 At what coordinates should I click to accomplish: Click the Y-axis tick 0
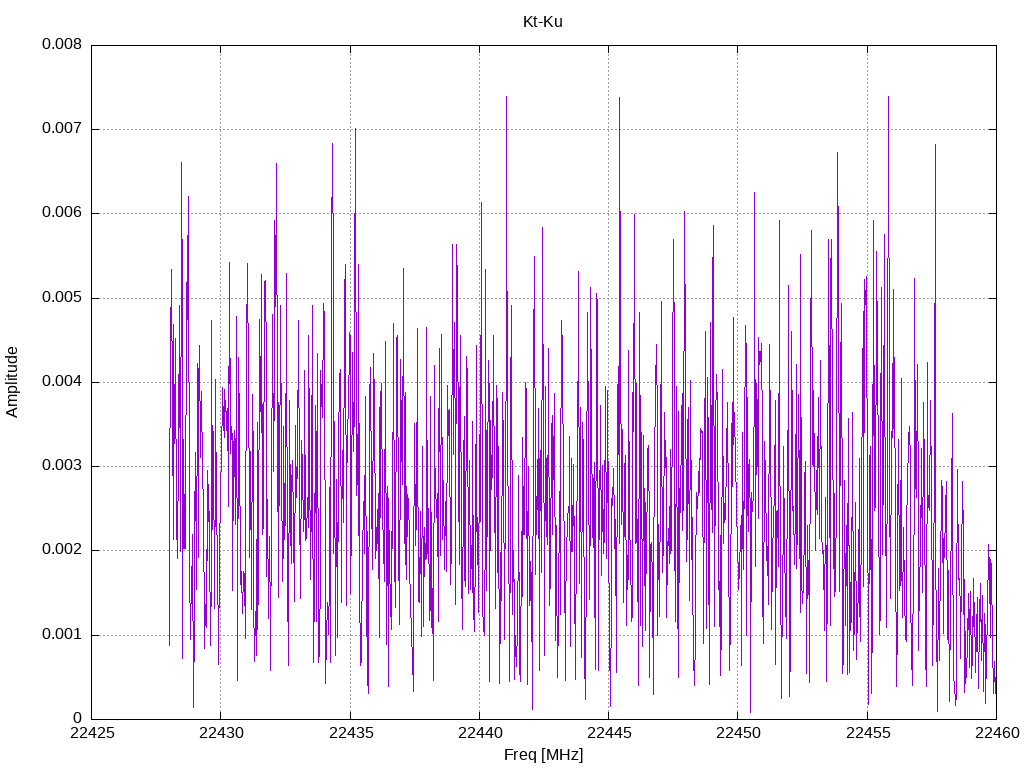pyautogui.click(x=78, y=719)
